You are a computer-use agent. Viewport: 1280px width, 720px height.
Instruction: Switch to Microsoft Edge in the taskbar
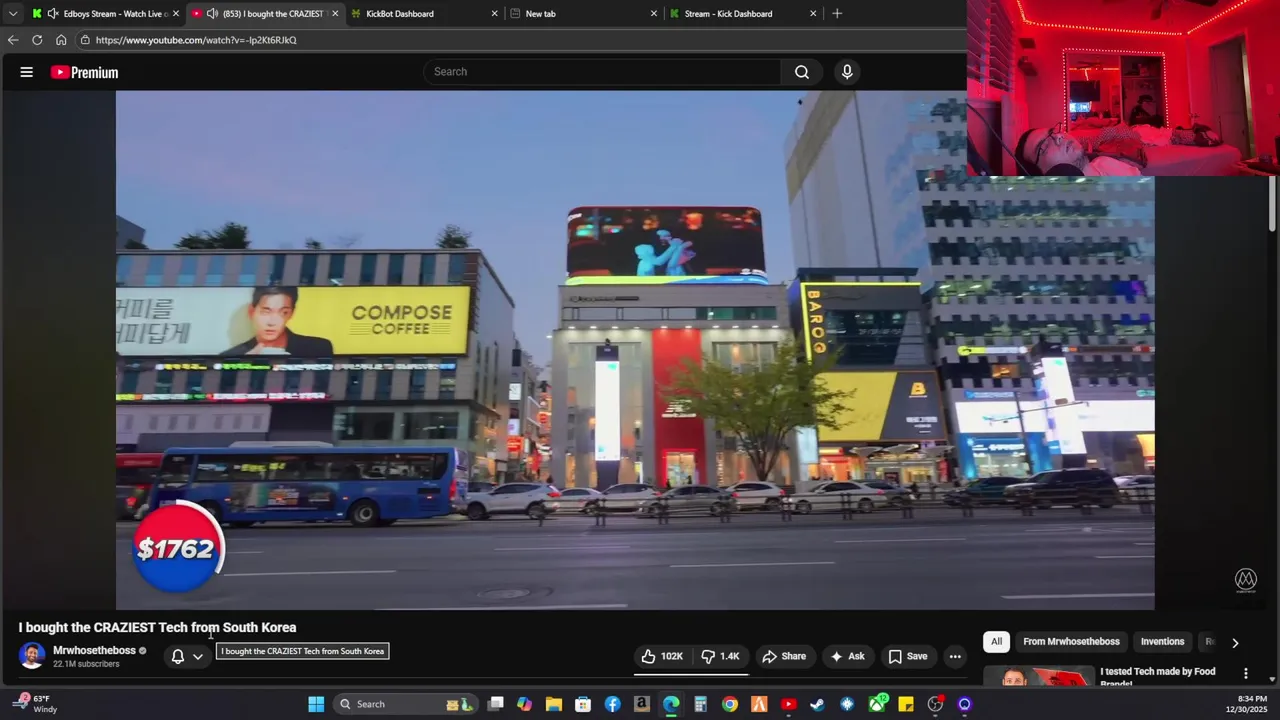point(671,704)
